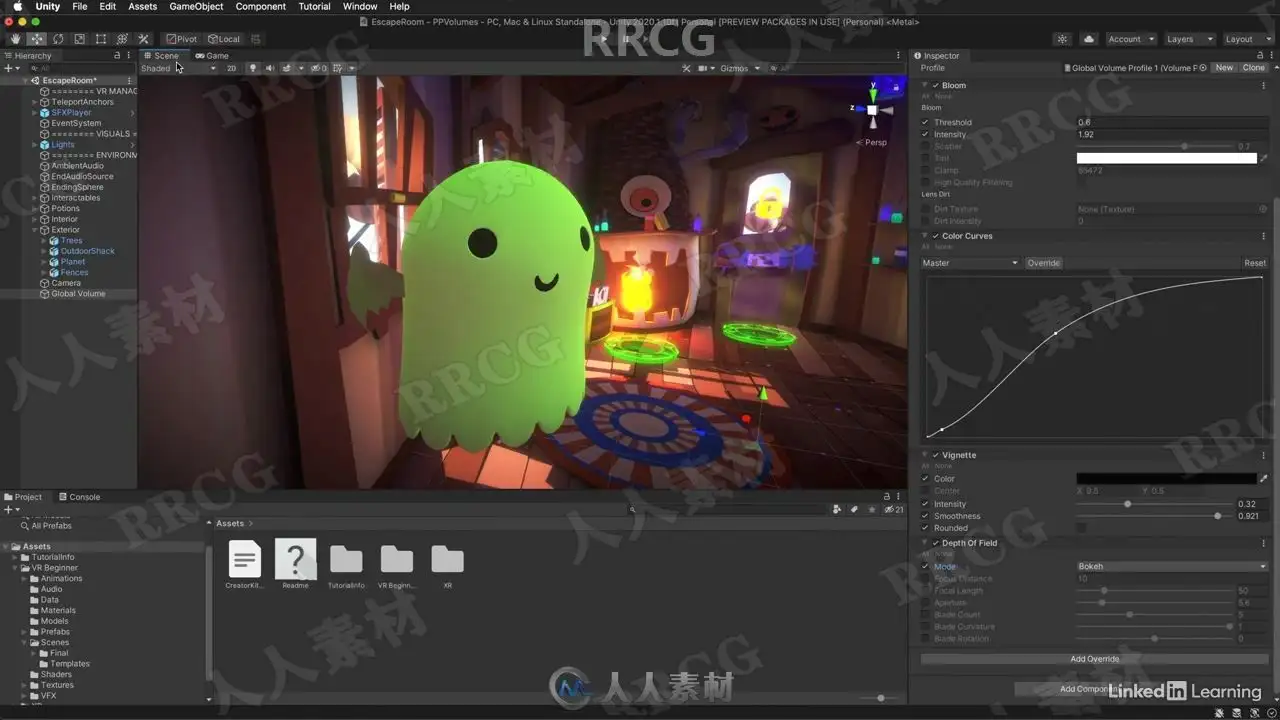Toggle scene audio speaker icon

pyautogui.click(x=269, y=68)
